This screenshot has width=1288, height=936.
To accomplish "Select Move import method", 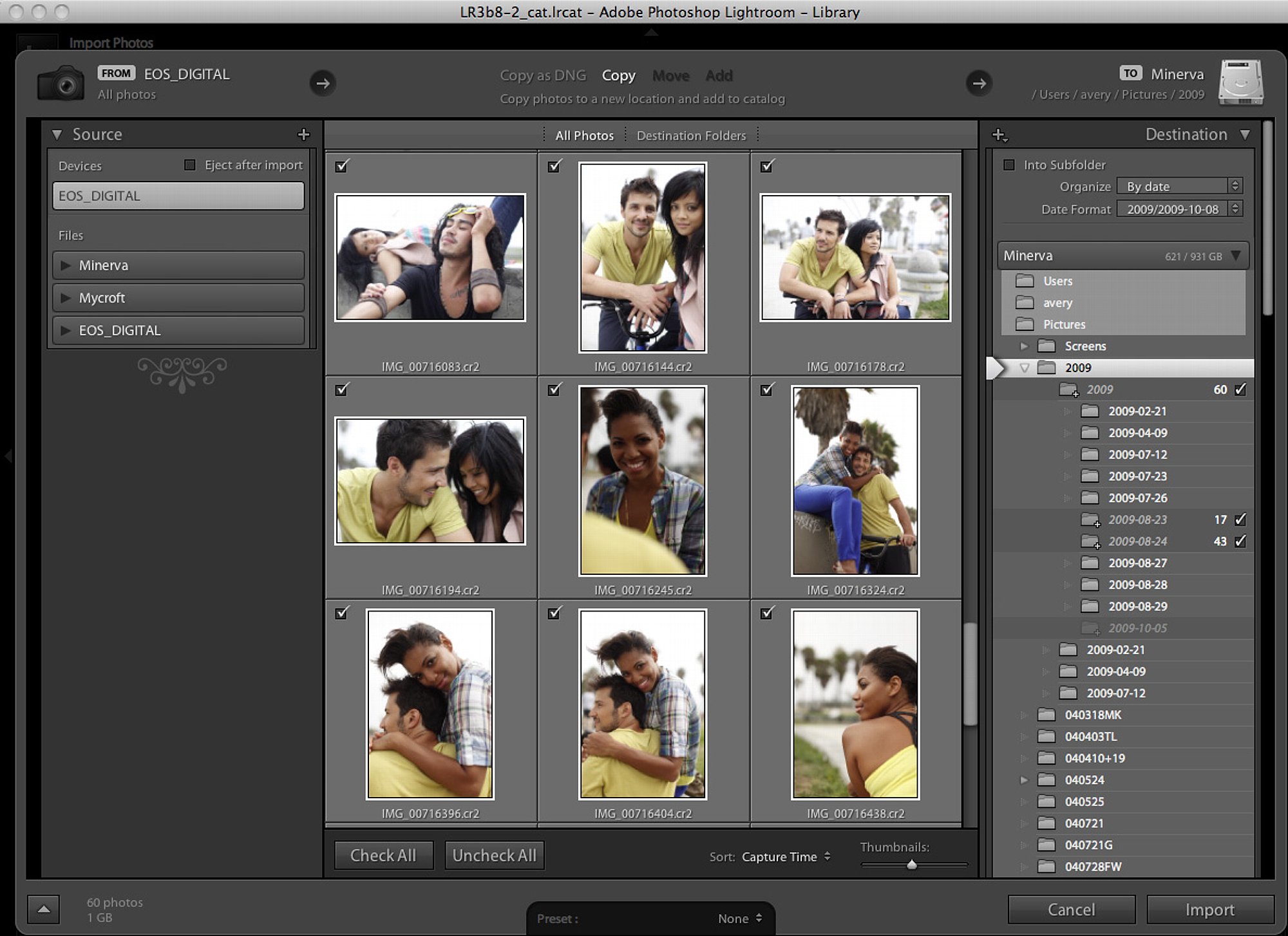I will tap(670, 75).
